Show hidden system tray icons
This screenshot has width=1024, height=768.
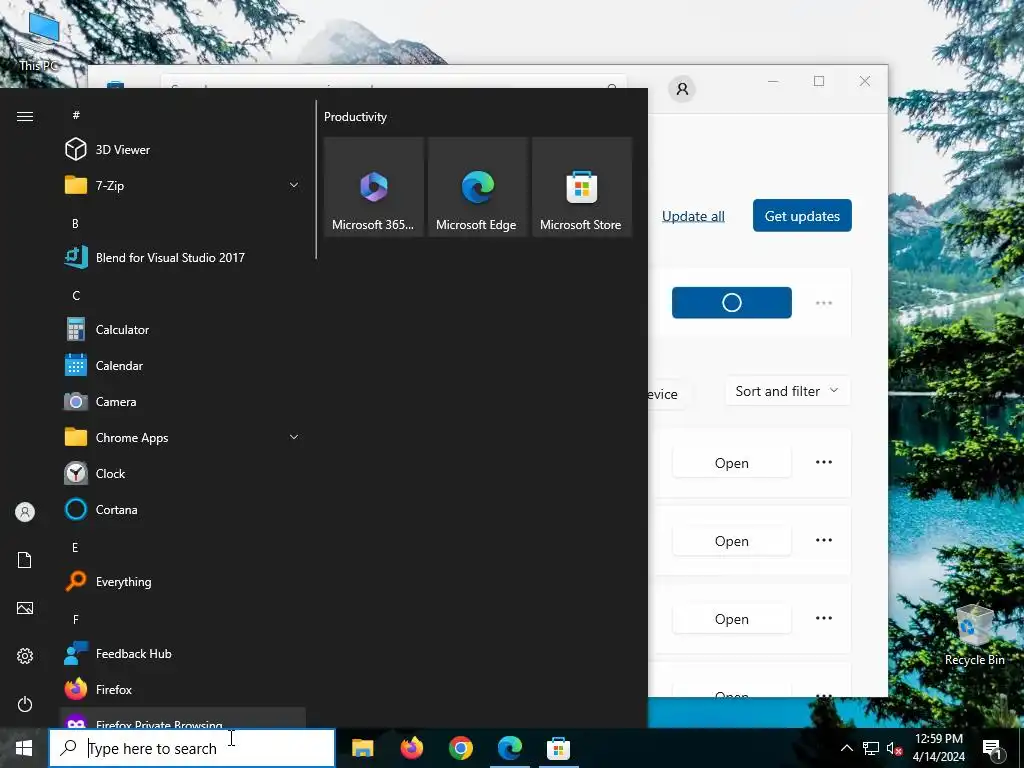coord(846,748)
